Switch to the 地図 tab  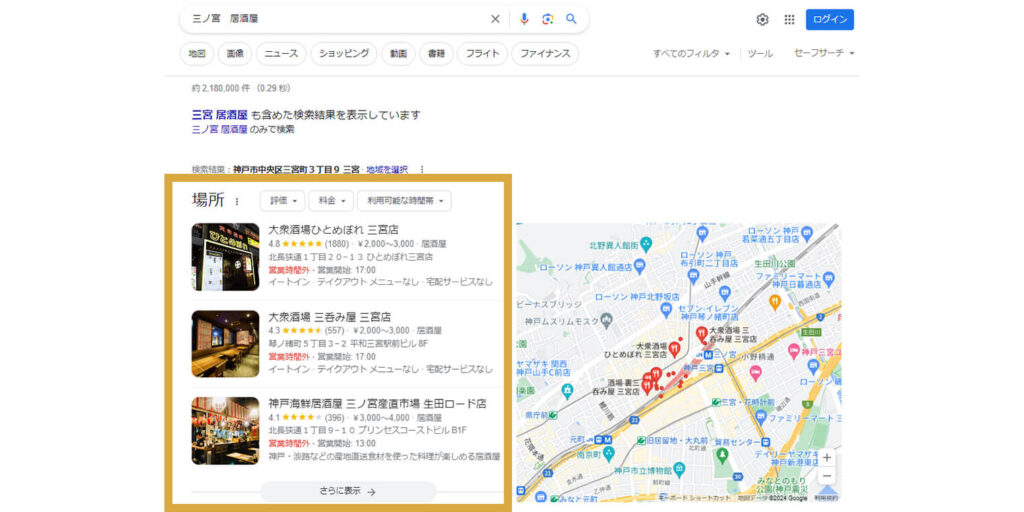197,54
